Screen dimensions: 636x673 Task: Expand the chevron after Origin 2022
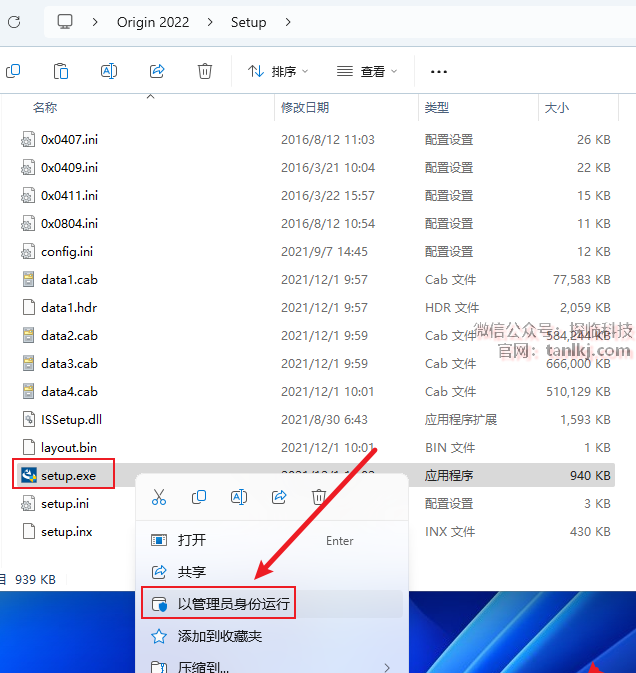click(x=210, y=22)
